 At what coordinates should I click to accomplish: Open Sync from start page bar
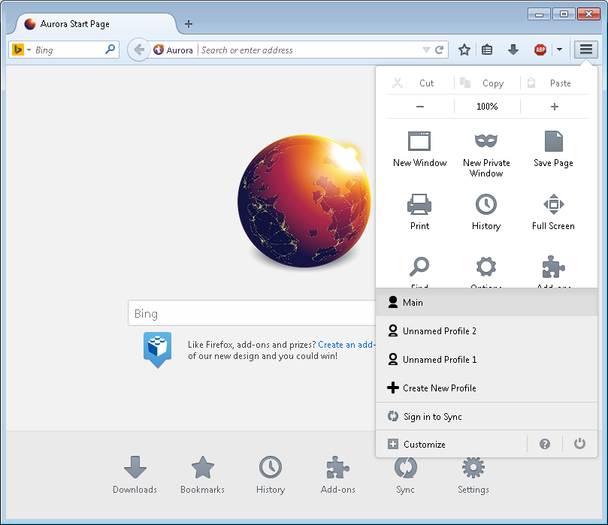[x=406, y=477]
